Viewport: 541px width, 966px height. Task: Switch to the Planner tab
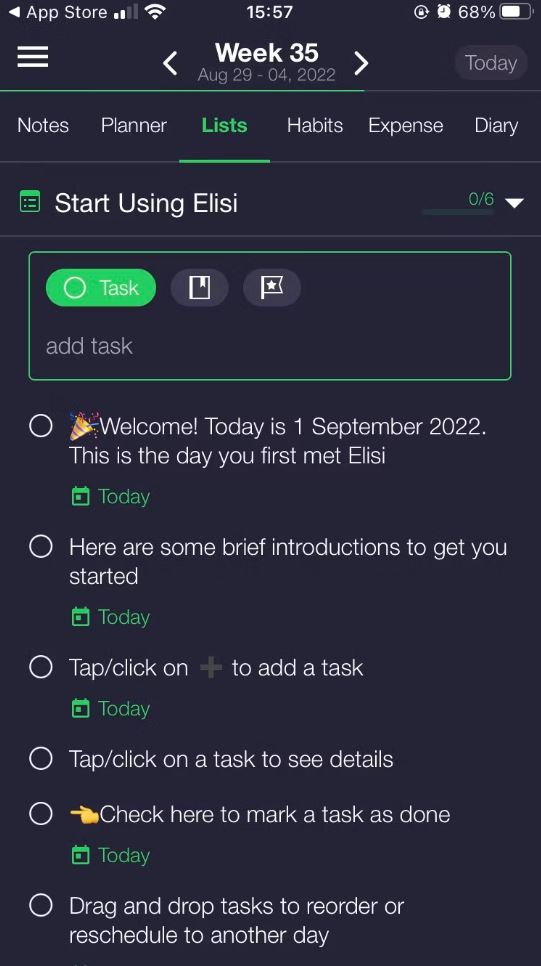coord(134,126)
